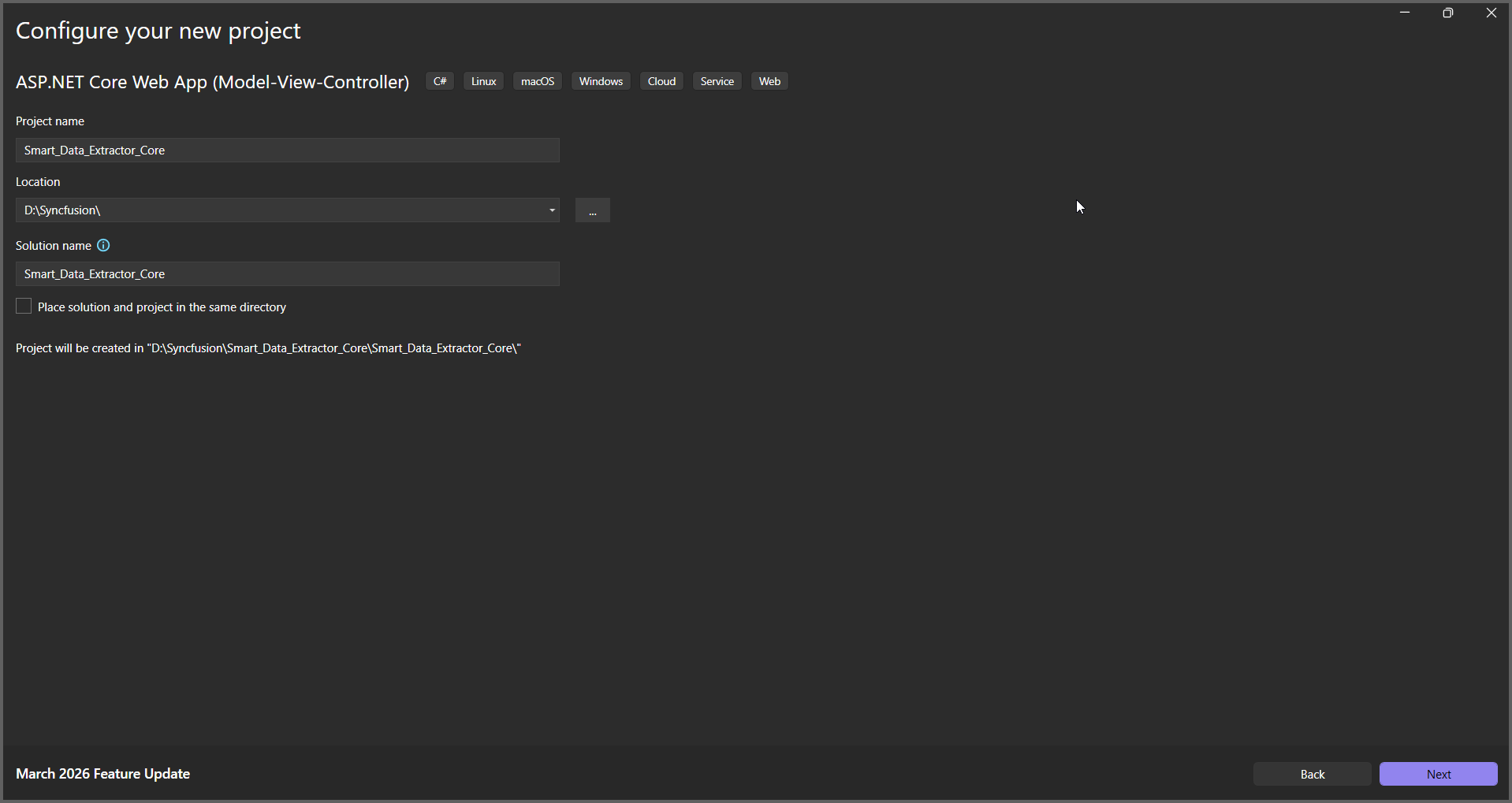The width and height of the screenshot is (1512, 803).
Task: Expand the Location dropdown arrow
Action: tap(552, 210)
